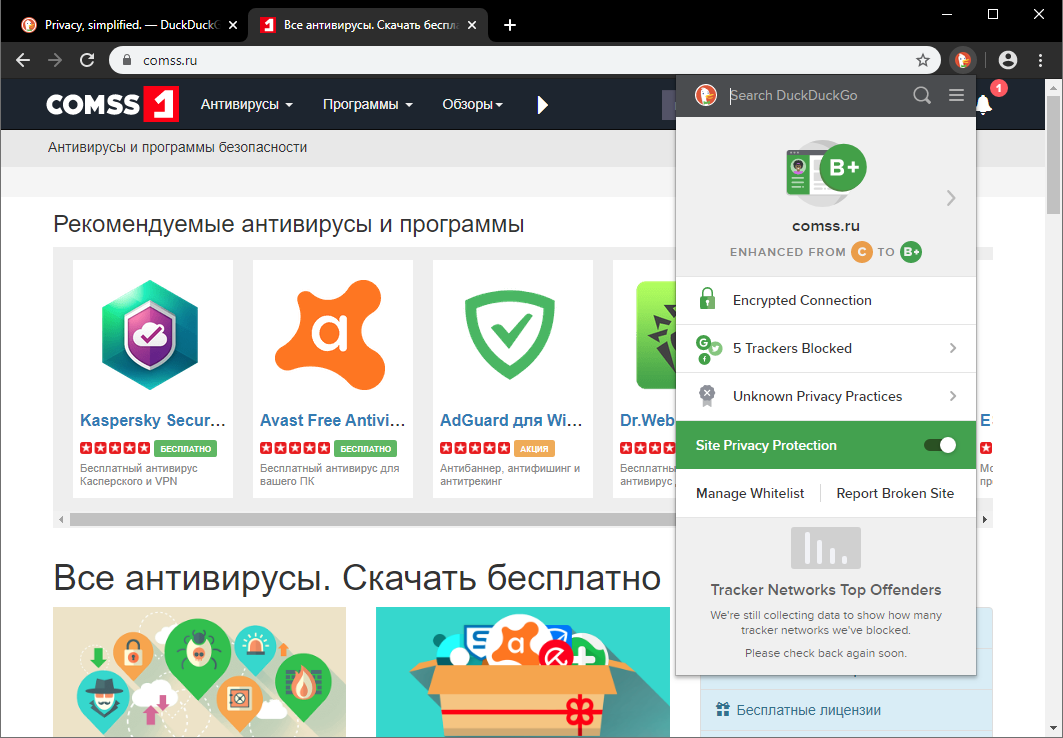Screen dimensions: 1063x738
Task: Open the Chrome profile avatar menu
Action: click(x=1008, y=60)
